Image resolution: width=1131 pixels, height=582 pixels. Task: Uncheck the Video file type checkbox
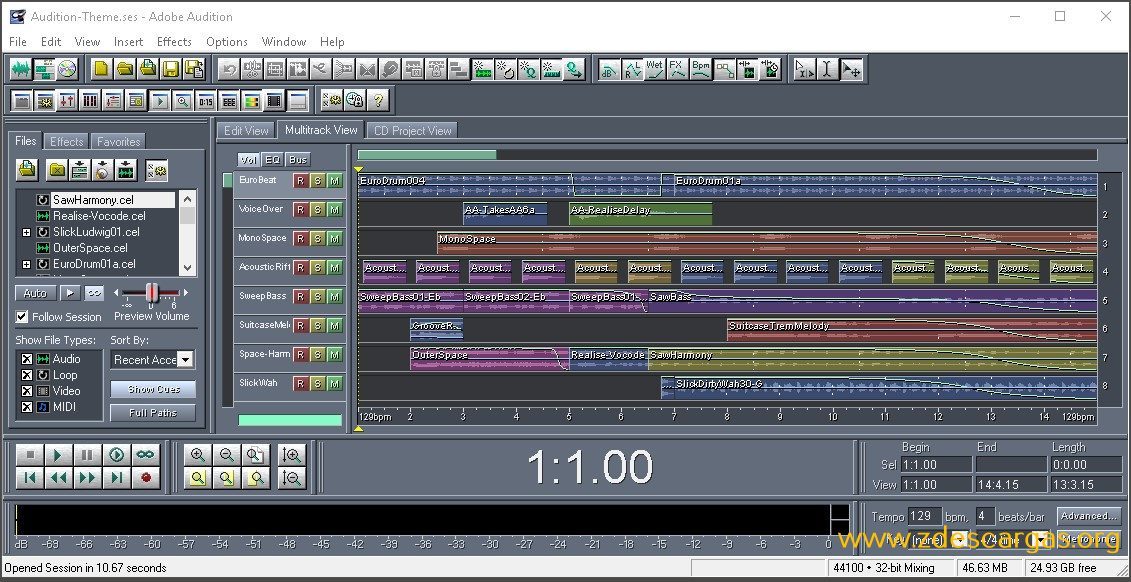pyautogui.click(x=27, y=391)
